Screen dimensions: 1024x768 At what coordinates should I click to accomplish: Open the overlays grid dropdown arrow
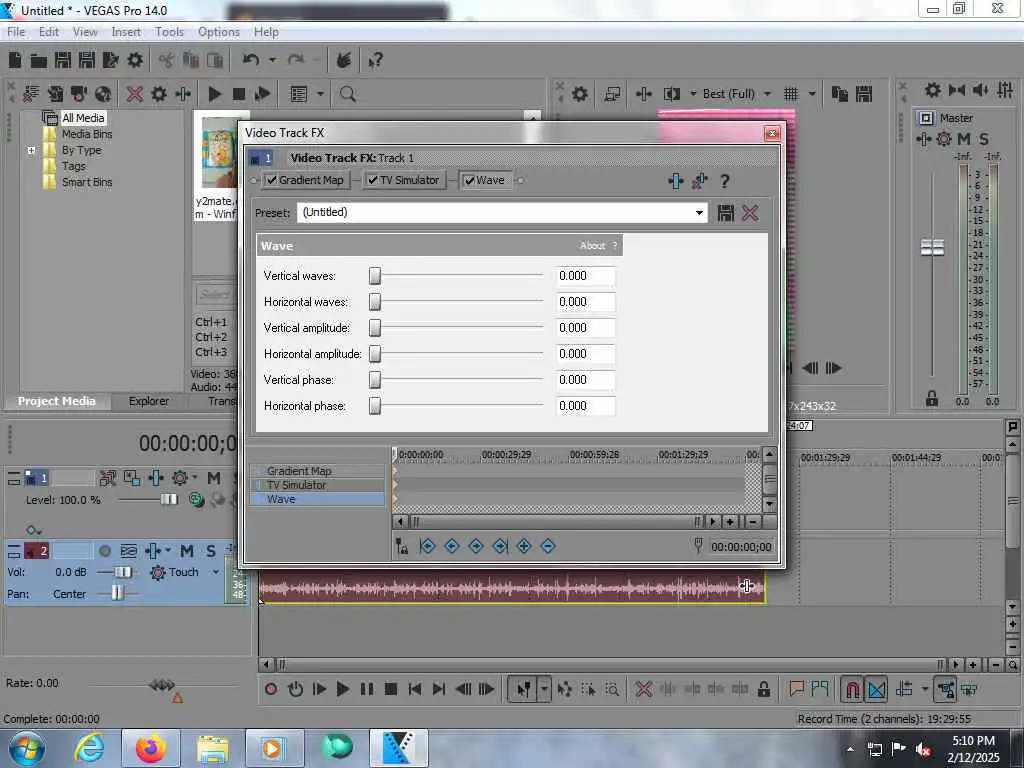tap(812, 94)
